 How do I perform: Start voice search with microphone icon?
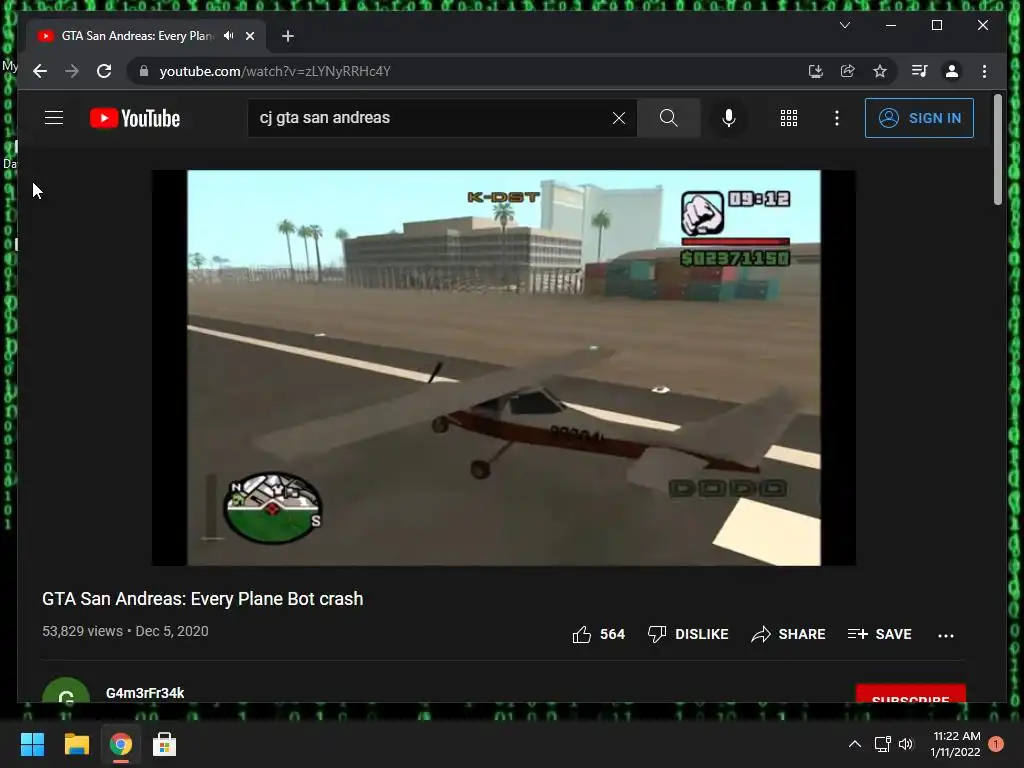tap(729, 118)
